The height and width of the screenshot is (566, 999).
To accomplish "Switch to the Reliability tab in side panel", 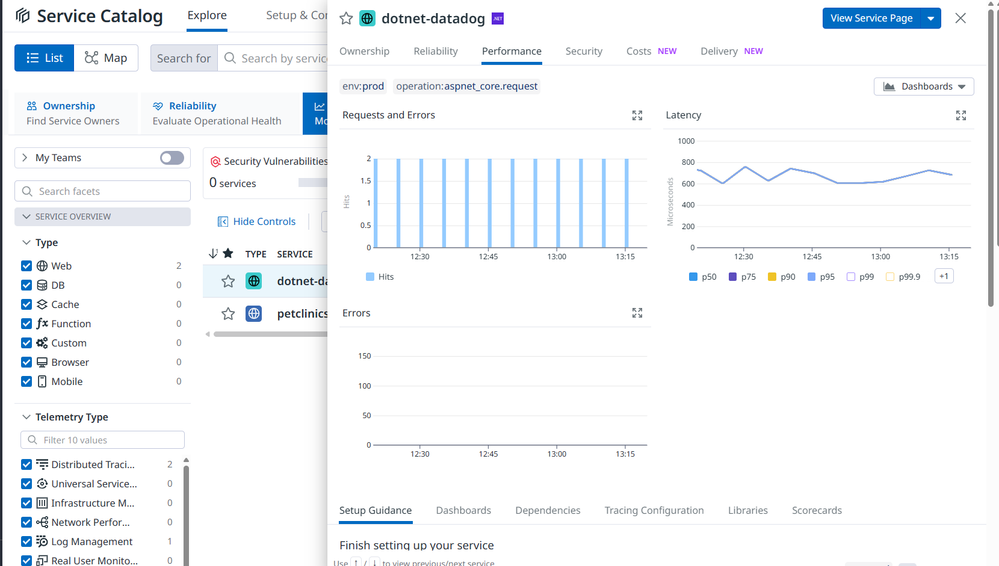I will click(436, 51).
